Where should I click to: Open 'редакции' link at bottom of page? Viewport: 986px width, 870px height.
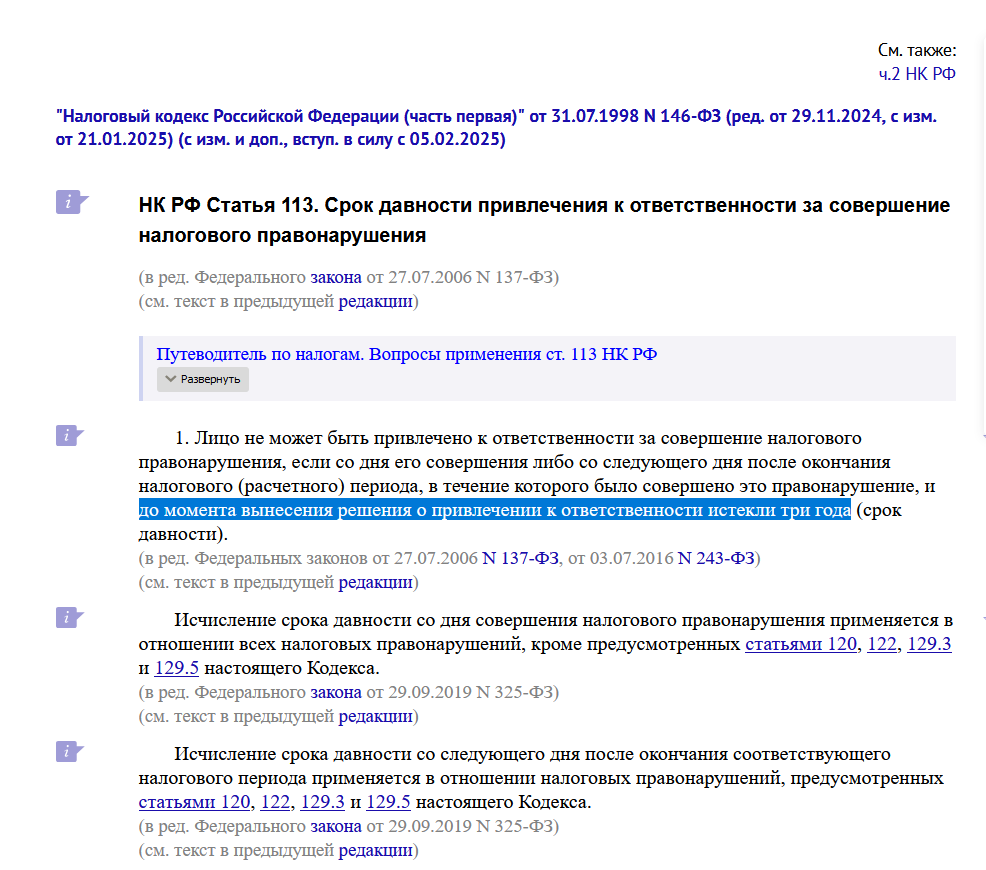click(x=375, y=850)
